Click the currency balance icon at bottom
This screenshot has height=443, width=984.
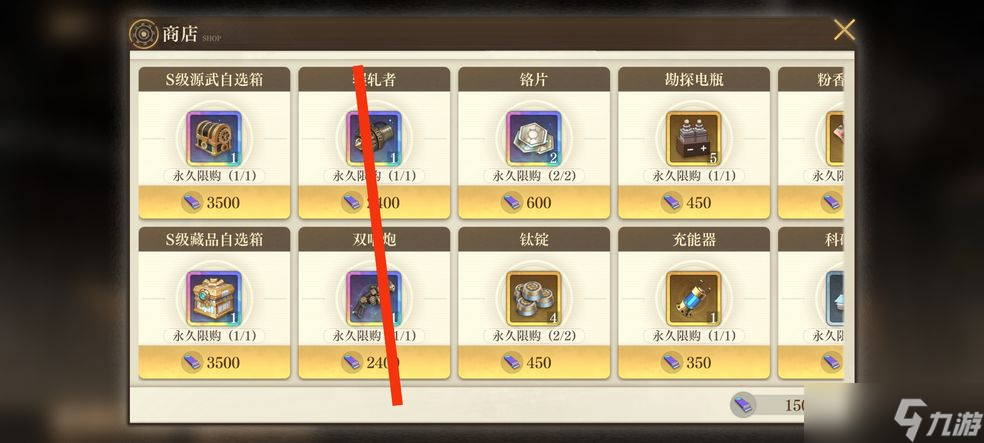coord(743,405)
